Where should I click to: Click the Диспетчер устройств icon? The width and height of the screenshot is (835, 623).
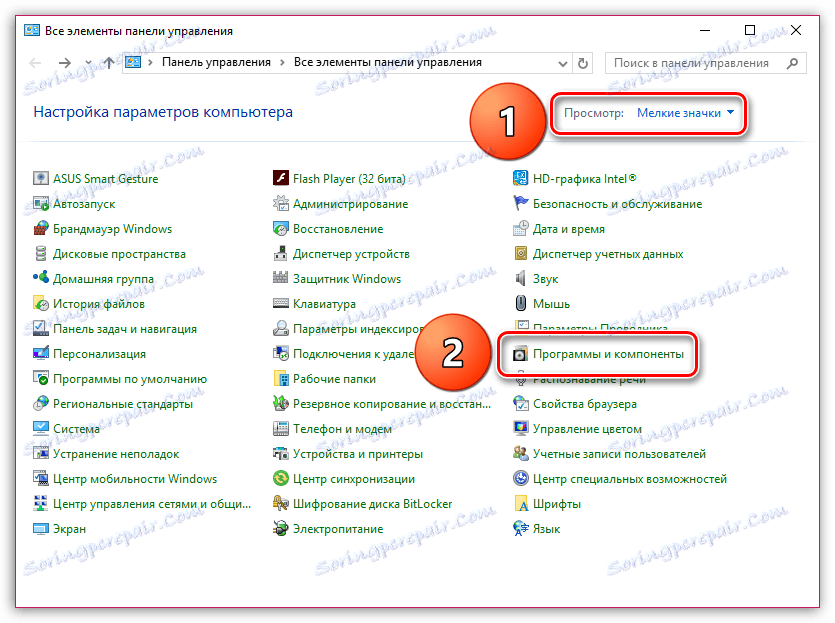(x=281, y=253)
